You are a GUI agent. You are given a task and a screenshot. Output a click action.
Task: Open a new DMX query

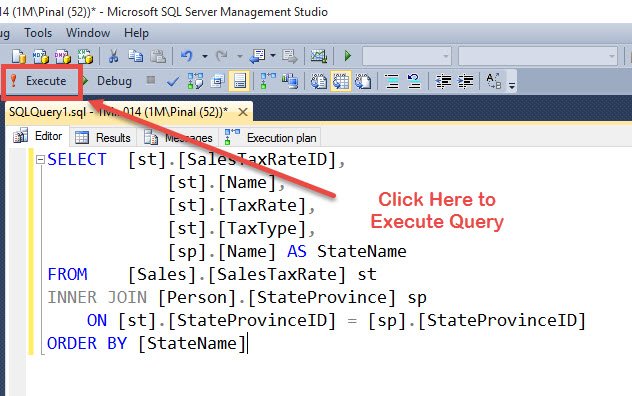[63, 56]
